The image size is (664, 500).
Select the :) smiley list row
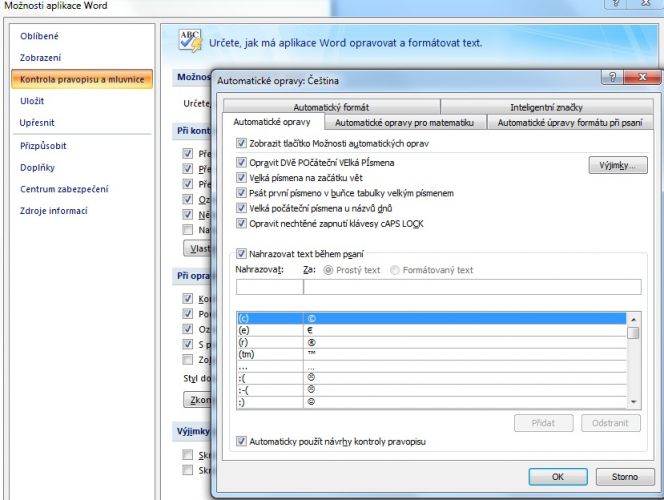point(432,402)
